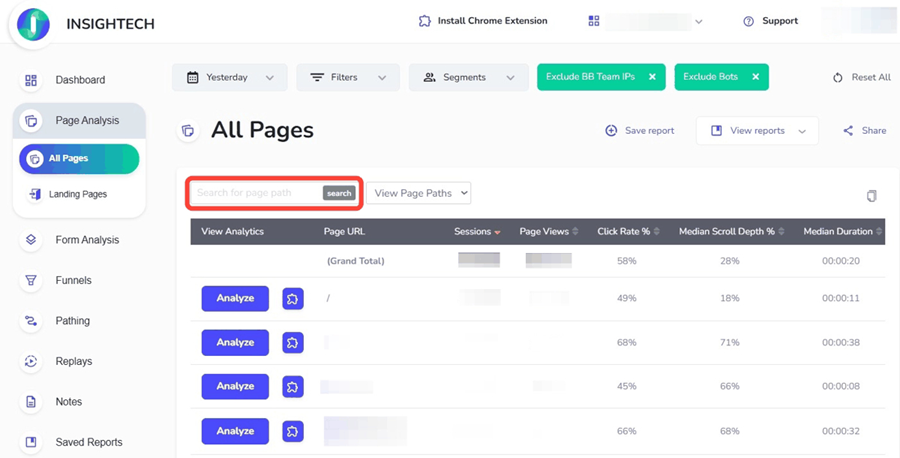The image size is (900, 458).
Task: Click the Search for page path field
Action: [x=256, y=193]
